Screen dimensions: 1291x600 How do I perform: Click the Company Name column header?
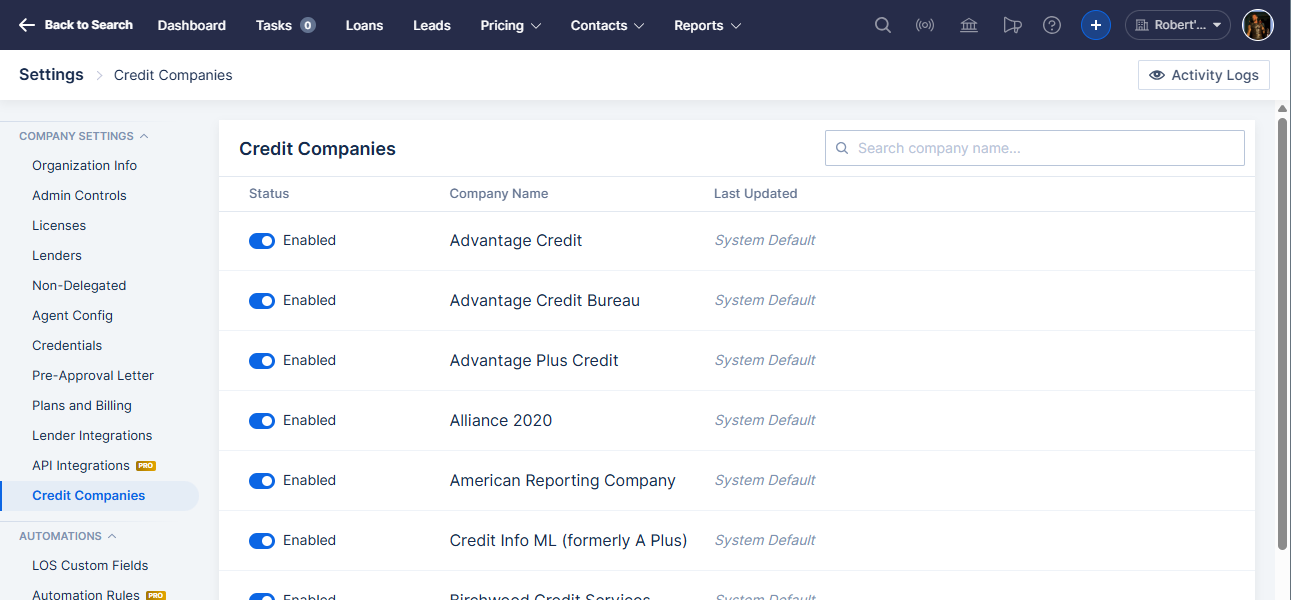point(499,194)
